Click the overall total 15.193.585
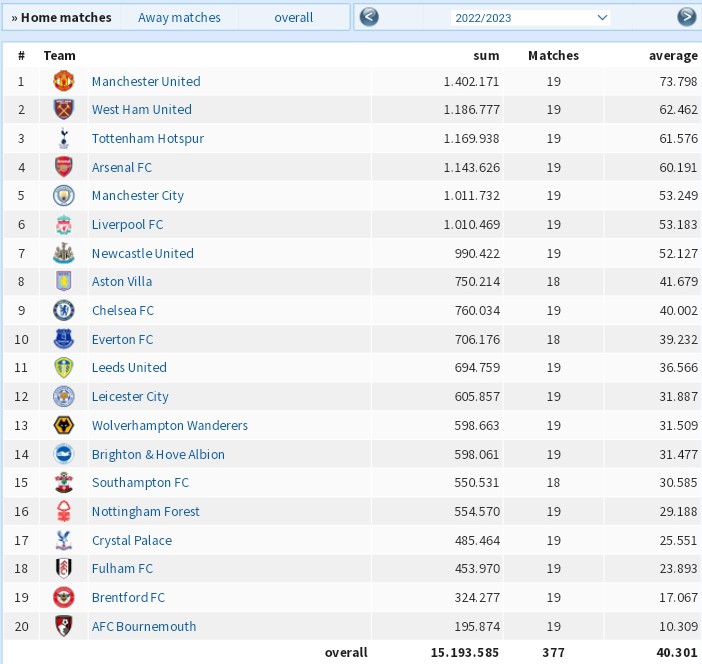The image size is (702, 664). click(x=465, y=652)
